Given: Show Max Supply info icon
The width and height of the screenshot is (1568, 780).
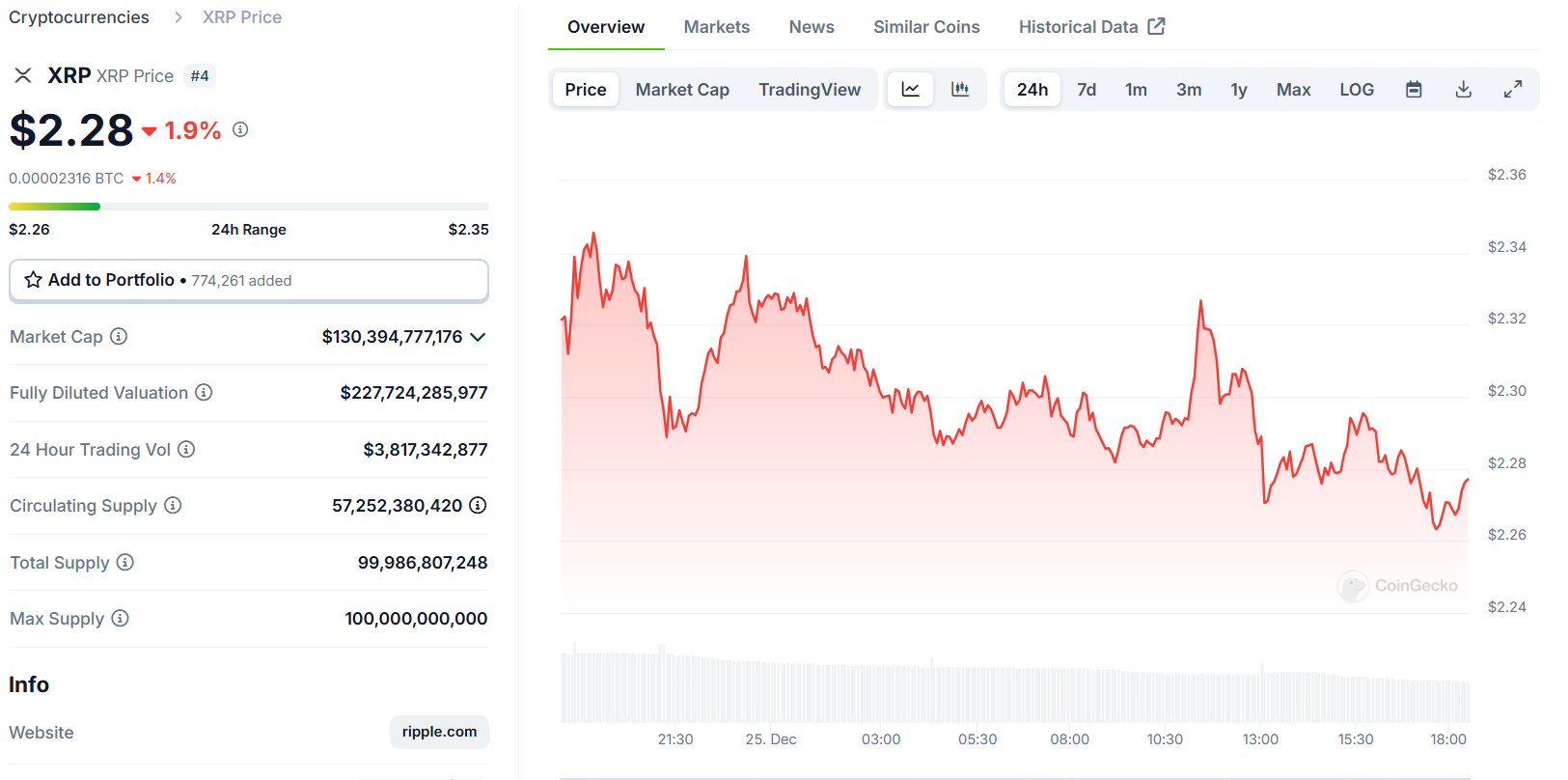Looking at the screenshot, I should tap(120, 618).
